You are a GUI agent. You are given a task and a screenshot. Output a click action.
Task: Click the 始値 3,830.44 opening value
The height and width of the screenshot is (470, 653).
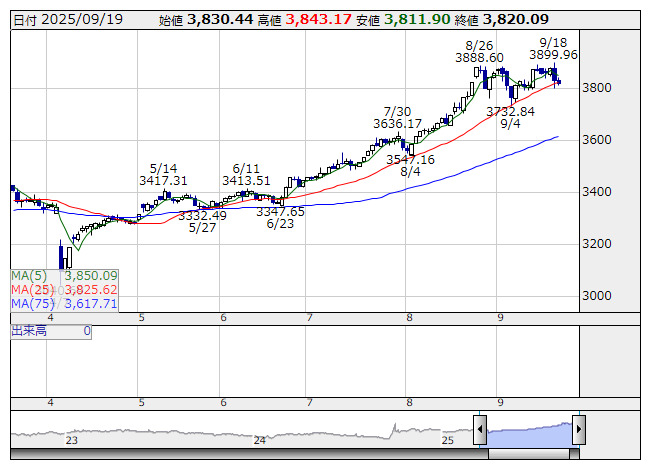pos(206,20)
